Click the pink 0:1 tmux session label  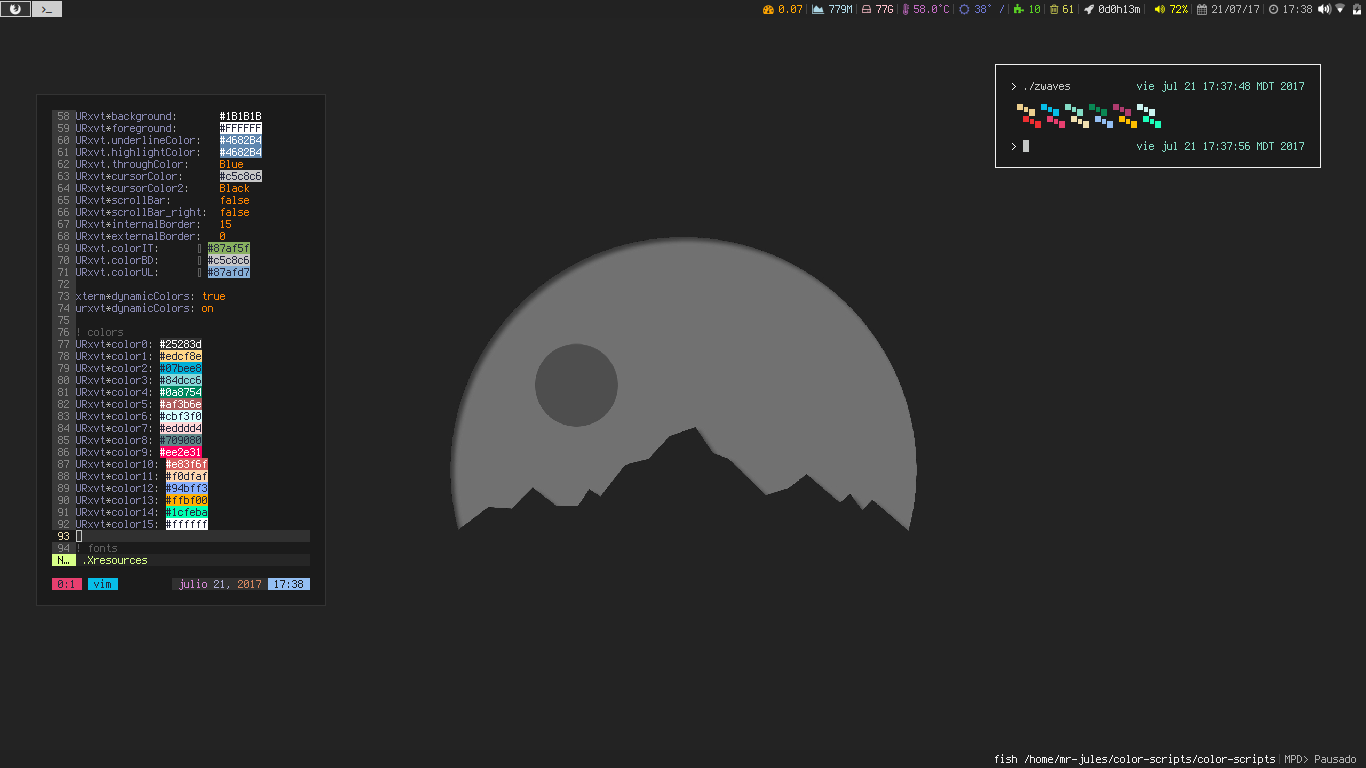click(67, 584)
